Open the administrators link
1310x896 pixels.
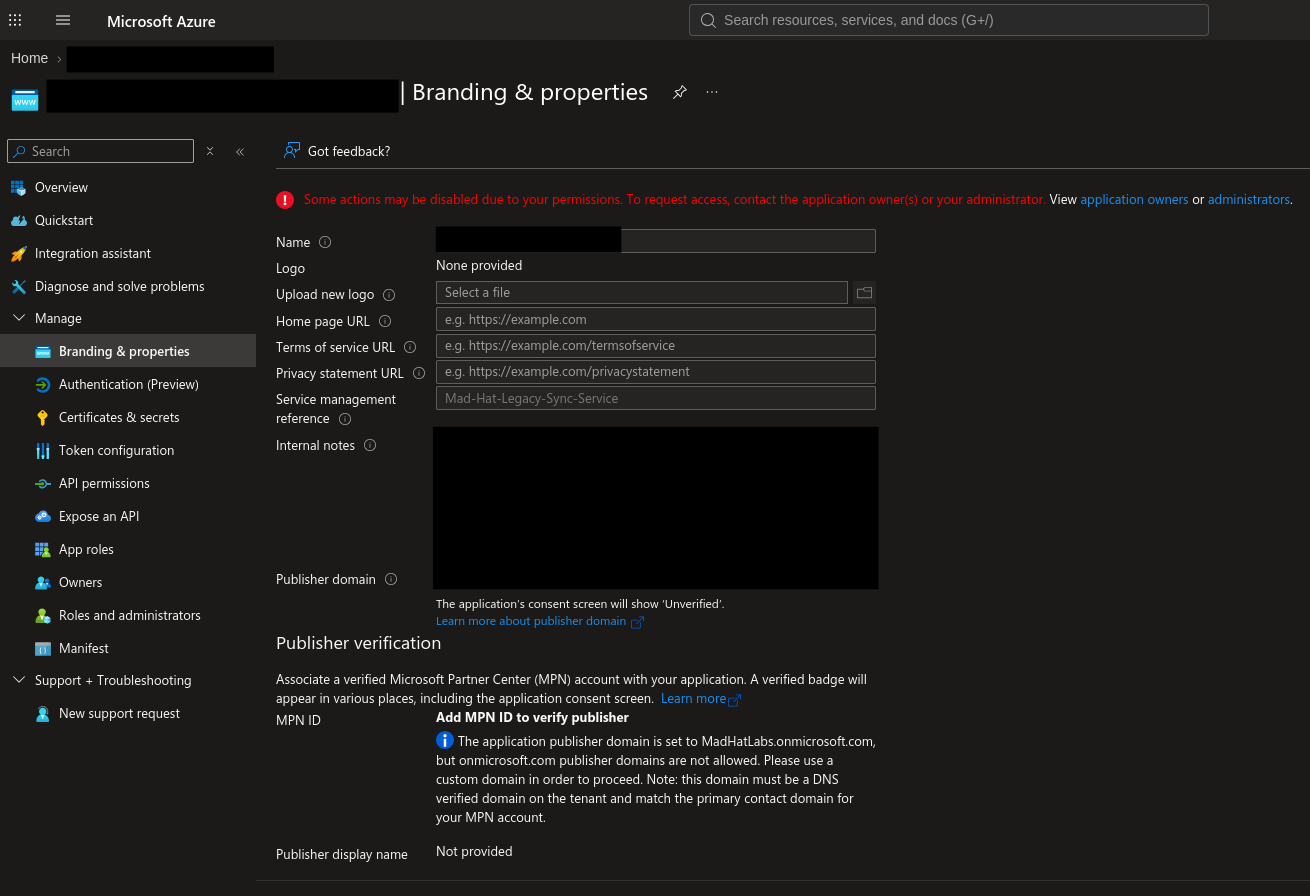pos(1249,199)
